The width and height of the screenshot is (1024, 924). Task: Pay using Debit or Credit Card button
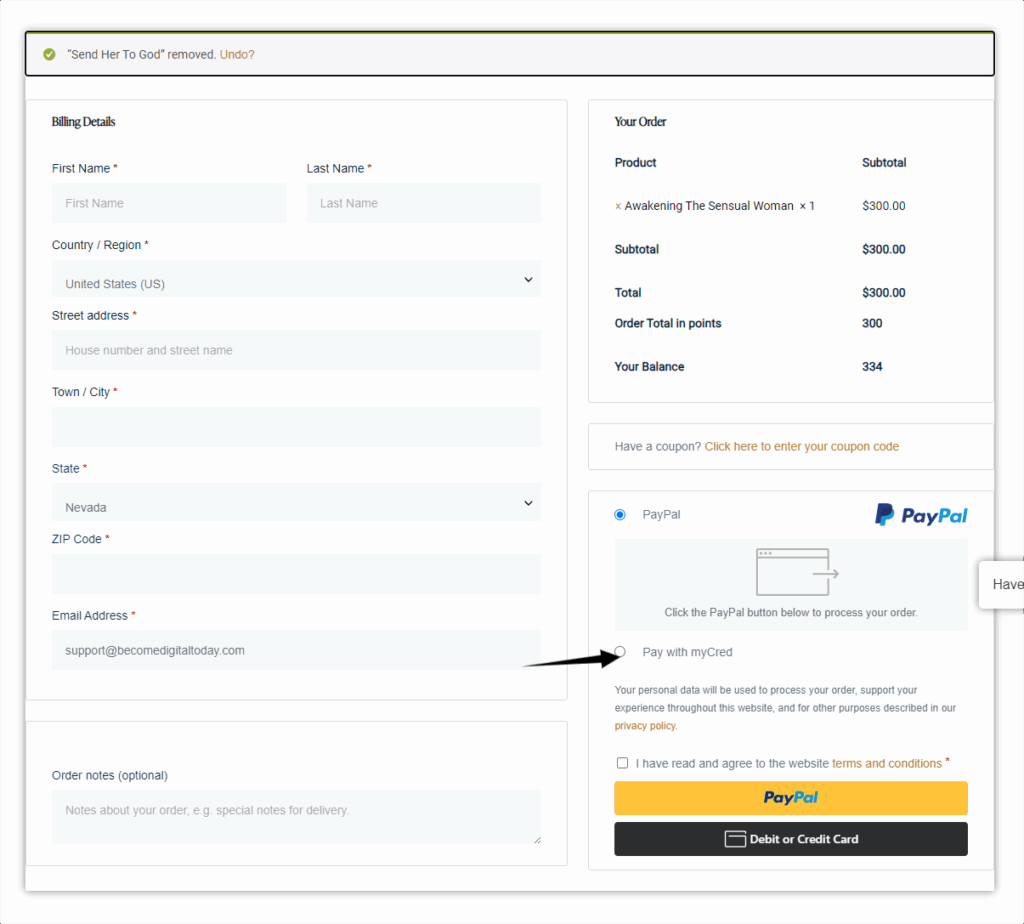click(790, 839)
